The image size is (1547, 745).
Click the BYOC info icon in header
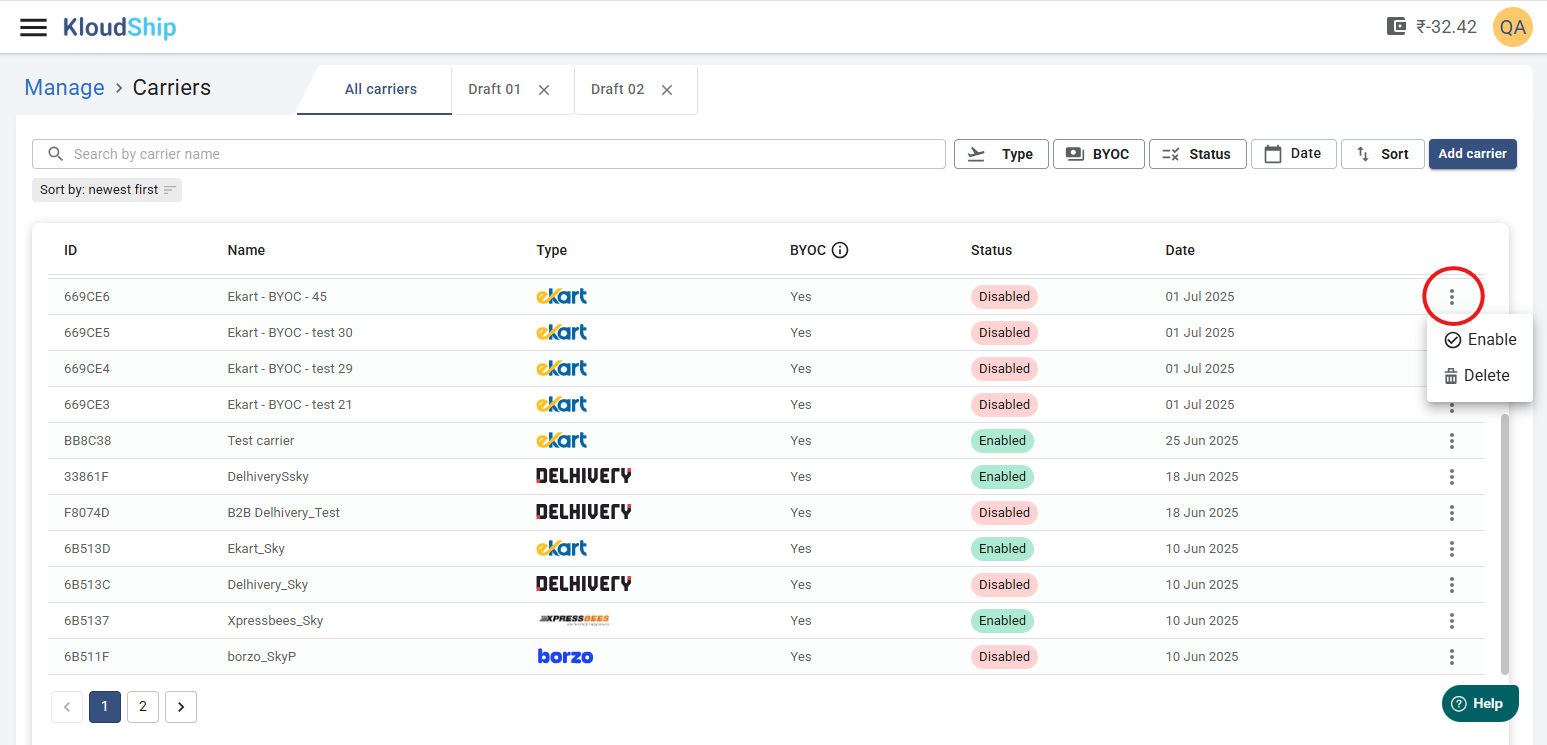[x=840, y=250]
